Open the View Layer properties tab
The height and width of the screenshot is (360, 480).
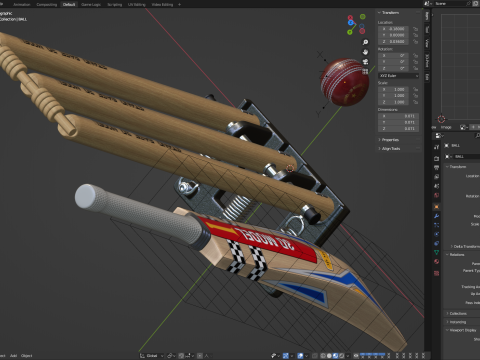coord(436,177)
